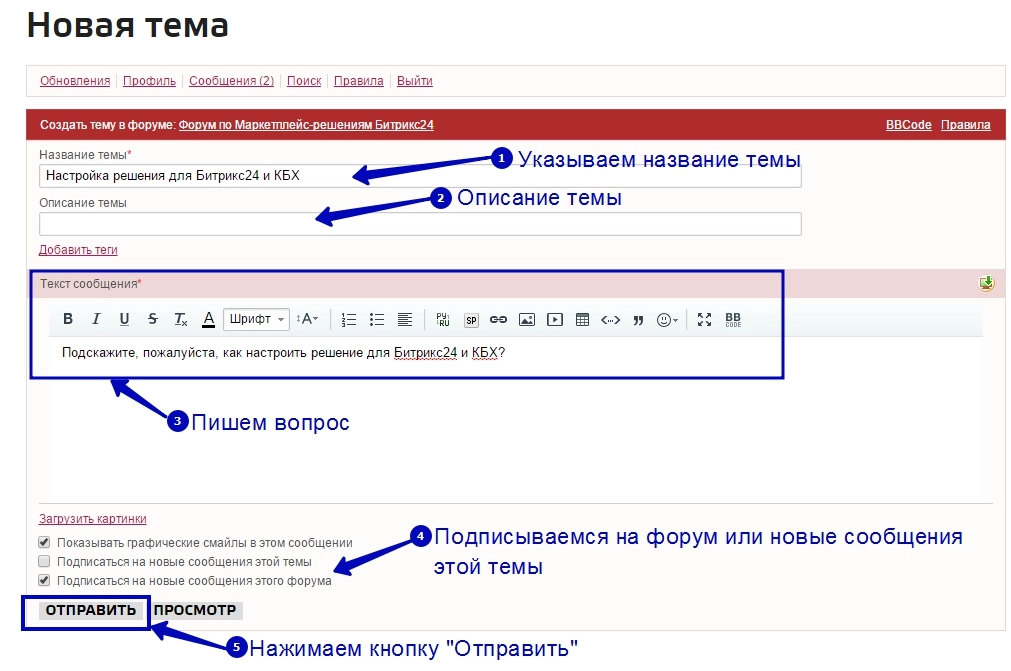The image size is (1011, 671).
Task: Insert an image into the message
Action: 526,319
